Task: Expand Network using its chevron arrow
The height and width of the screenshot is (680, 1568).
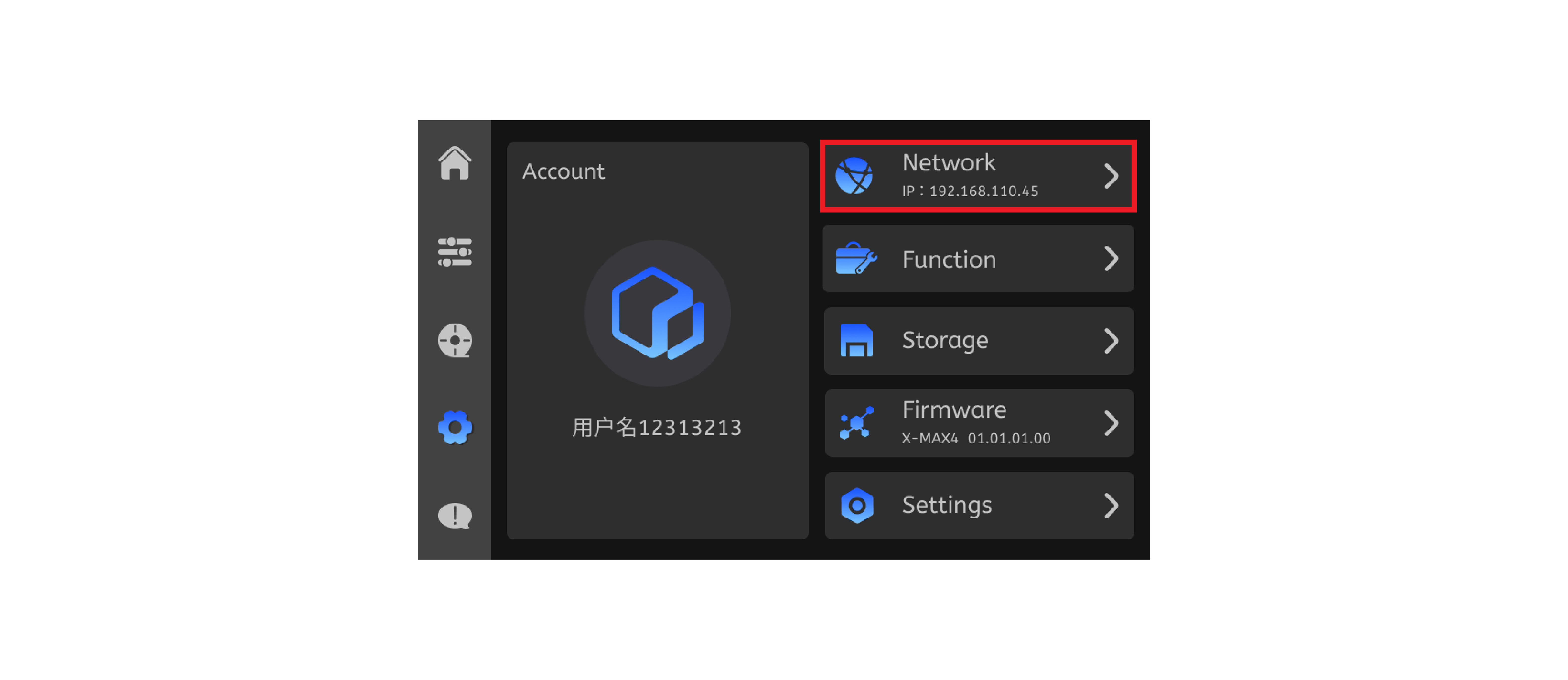Action: click(x=1111, y=176)
